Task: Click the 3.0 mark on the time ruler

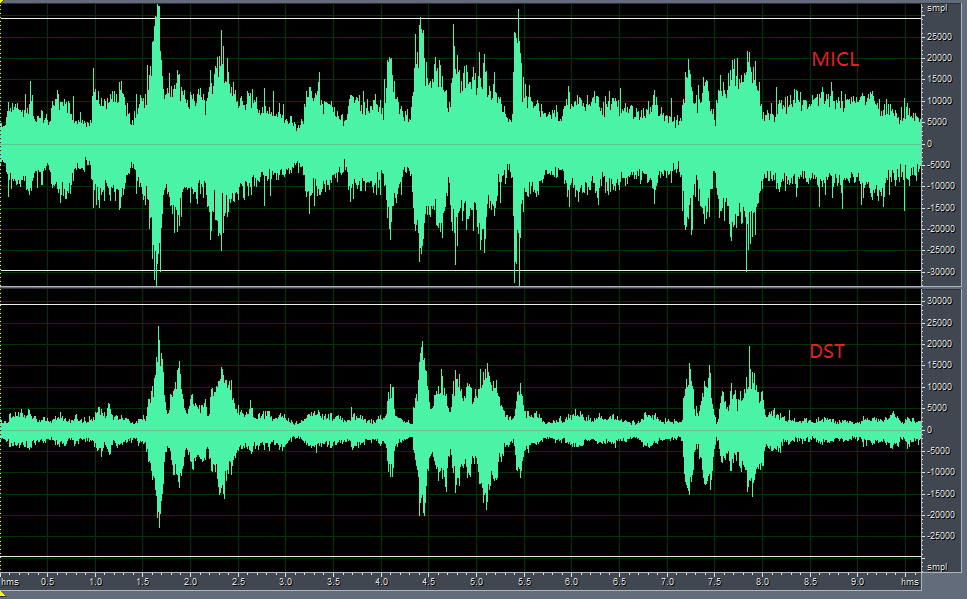Action: coord(286,582)
